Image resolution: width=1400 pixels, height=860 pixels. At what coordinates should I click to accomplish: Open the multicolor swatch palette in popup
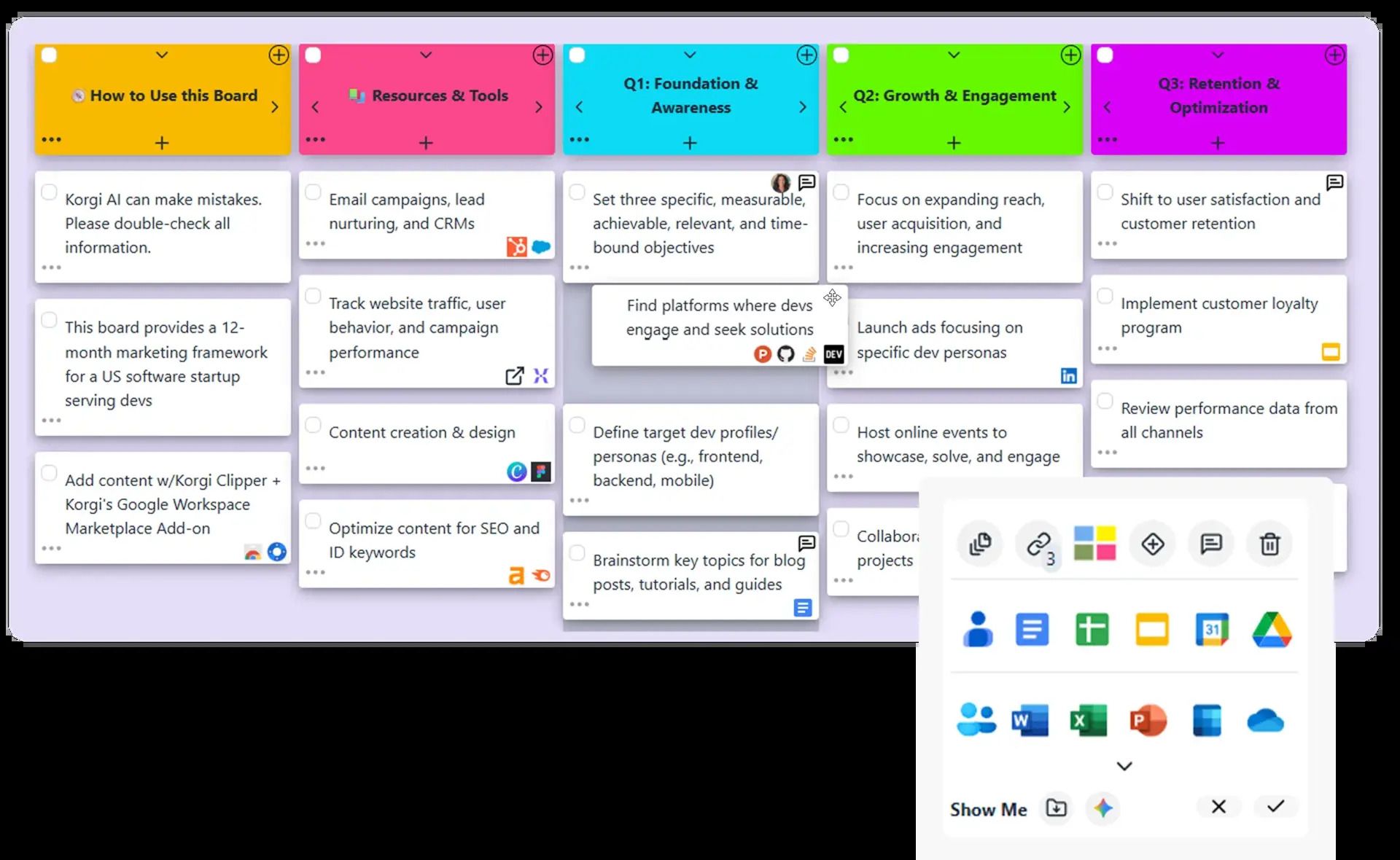[1094, 544]
